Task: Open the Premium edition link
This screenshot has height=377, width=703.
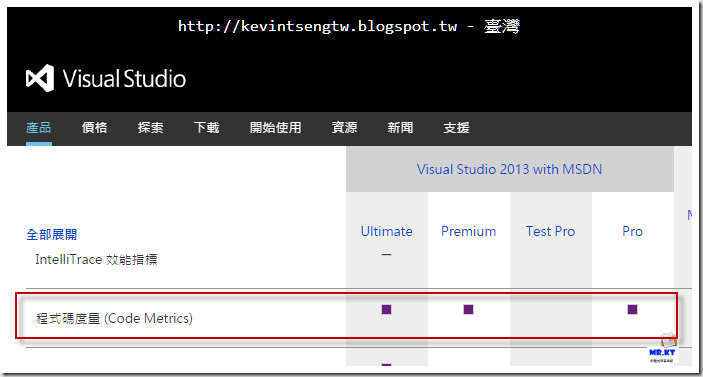Action: point(469,231)
